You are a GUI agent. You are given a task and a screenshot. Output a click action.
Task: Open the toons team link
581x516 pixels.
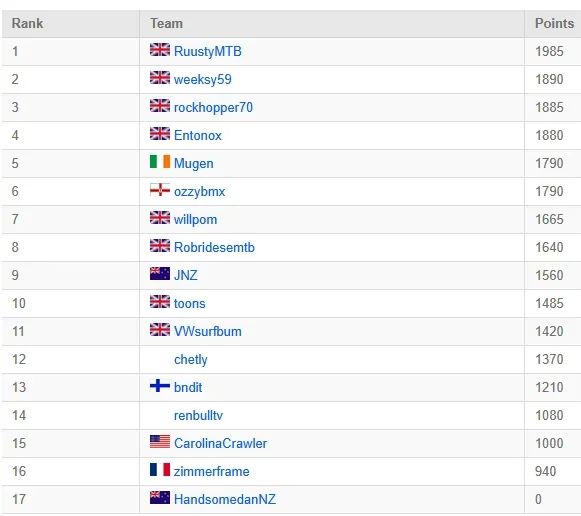tap(190, 303)
